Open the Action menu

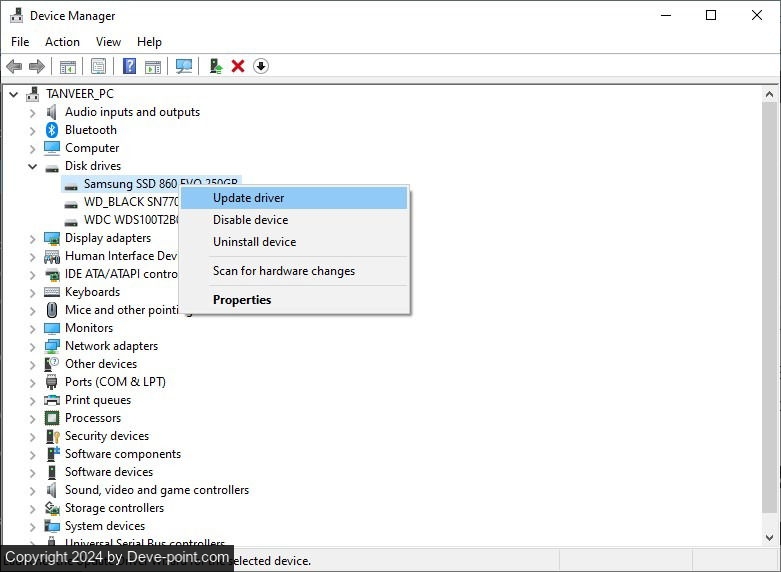pyautogui.click(x=62, y=42)
